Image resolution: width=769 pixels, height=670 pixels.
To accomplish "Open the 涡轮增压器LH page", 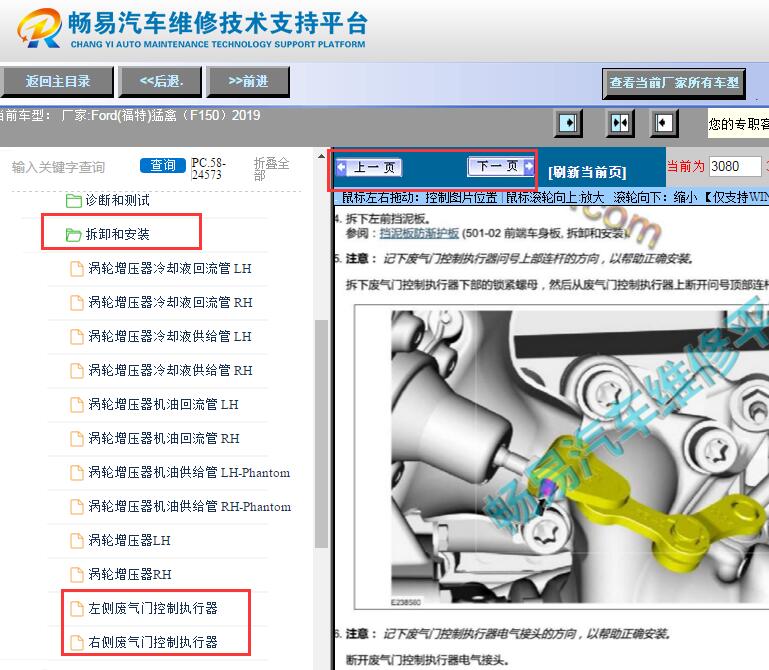I will [129, 540].
